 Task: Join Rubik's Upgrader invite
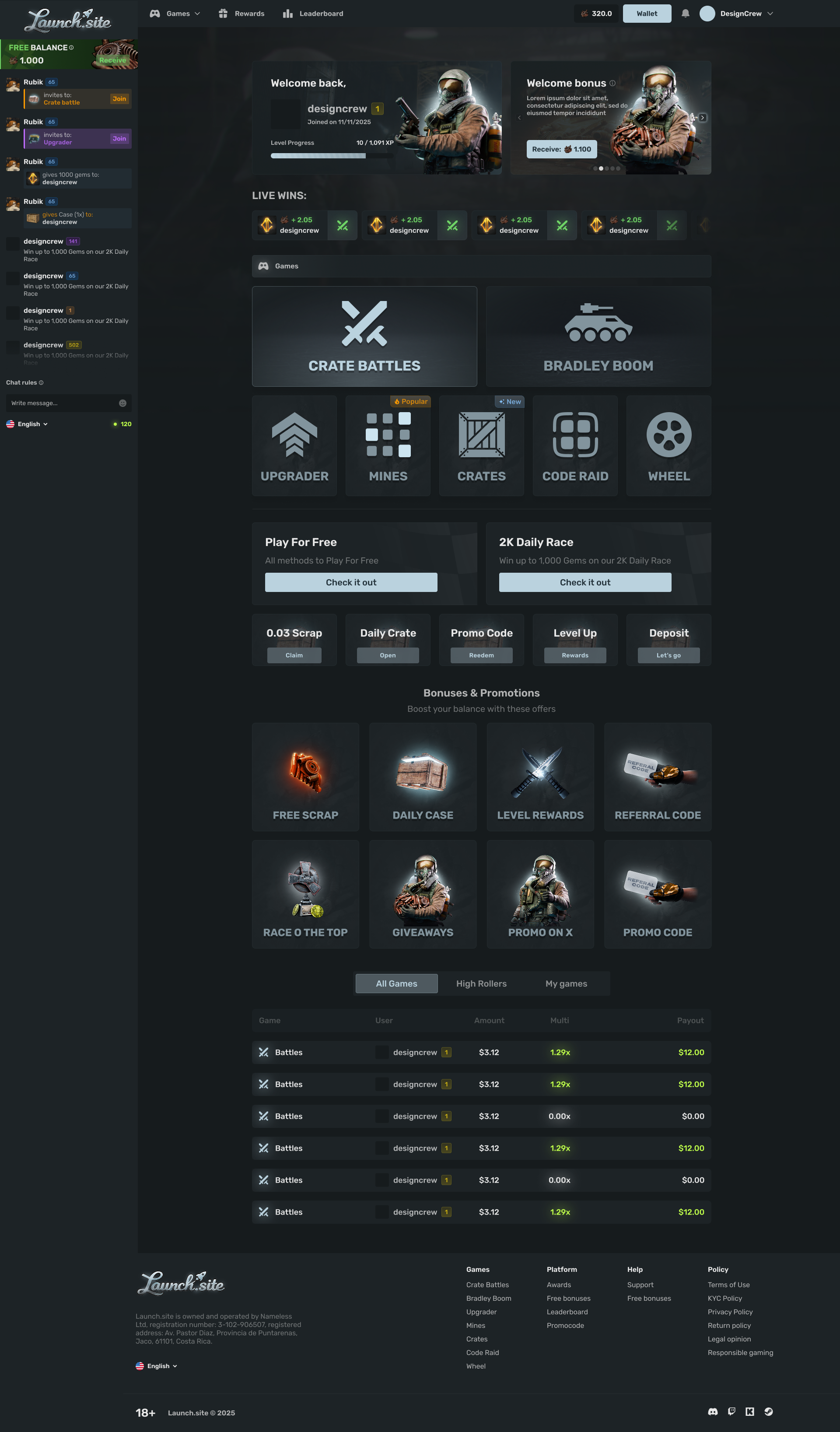click(119, 139)
